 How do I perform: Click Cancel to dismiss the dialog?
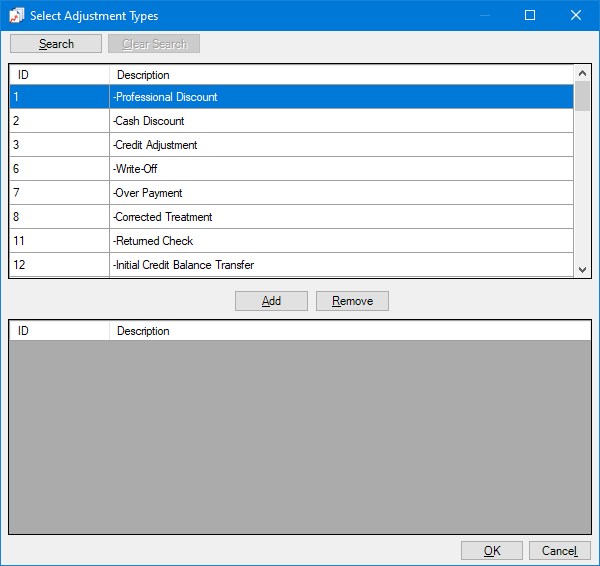click(559, 551)
